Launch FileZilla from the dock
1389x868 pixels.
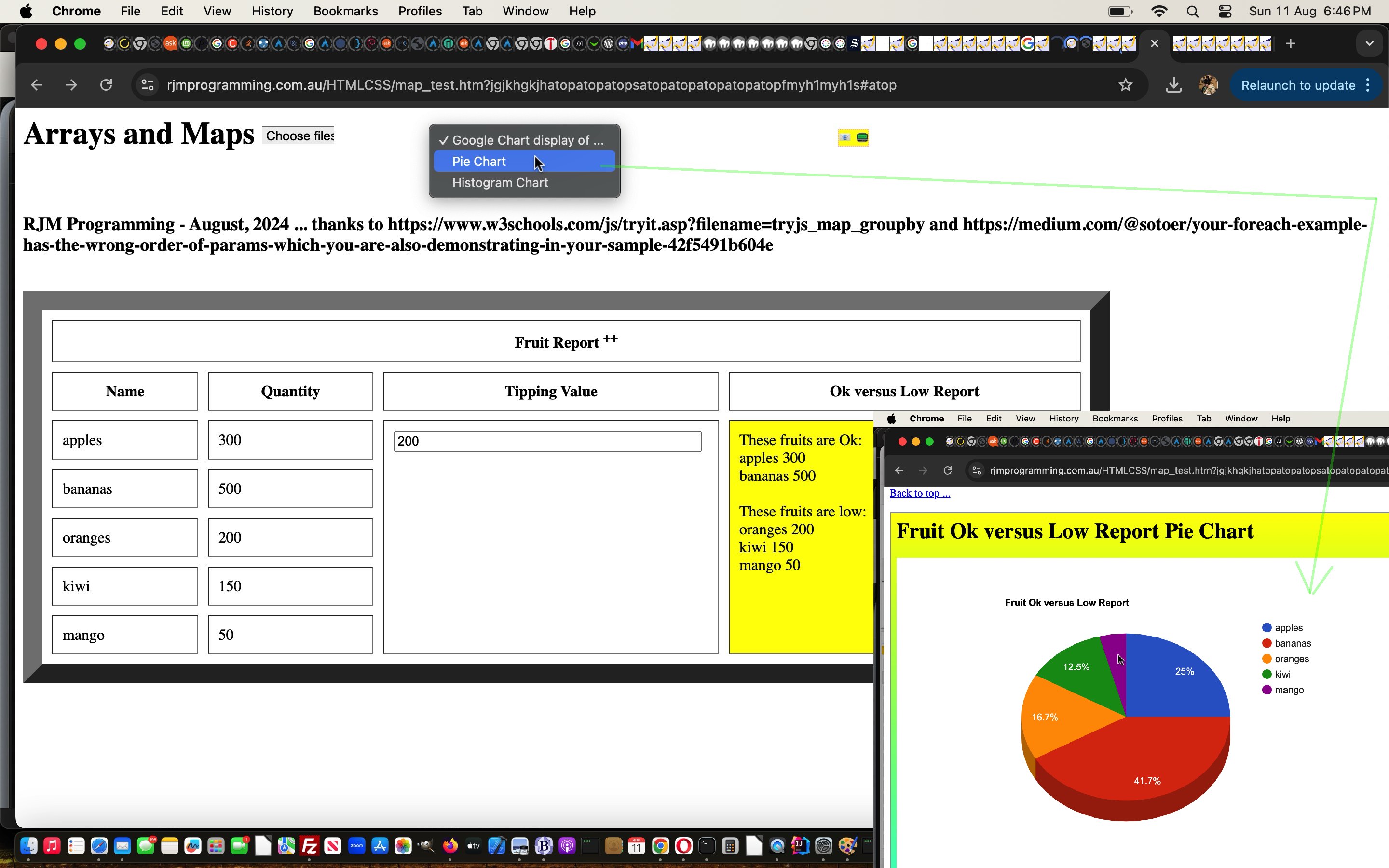click(x=309, y=846)
